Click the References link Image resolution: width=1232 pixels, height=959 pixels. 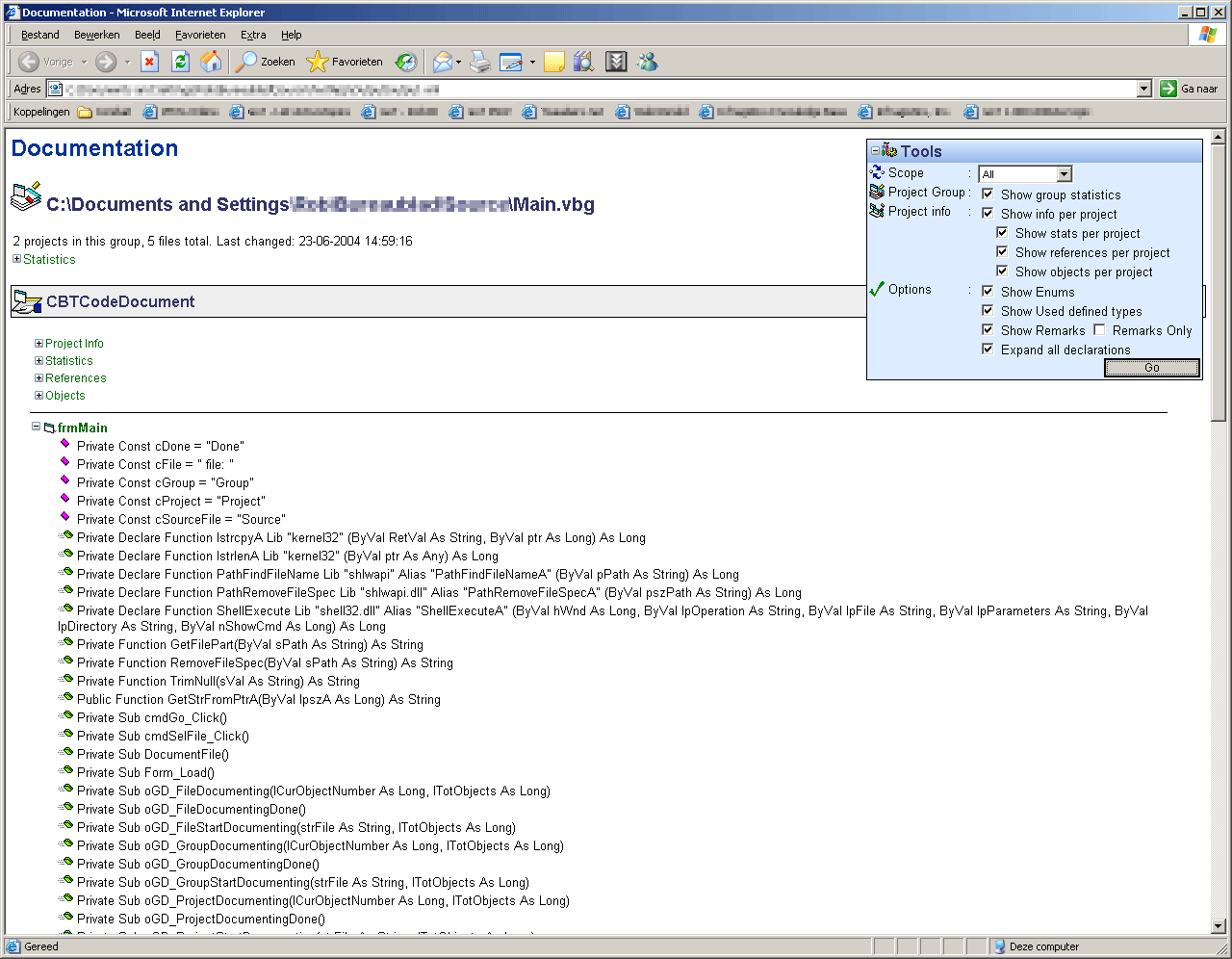(x=75, y=378)
